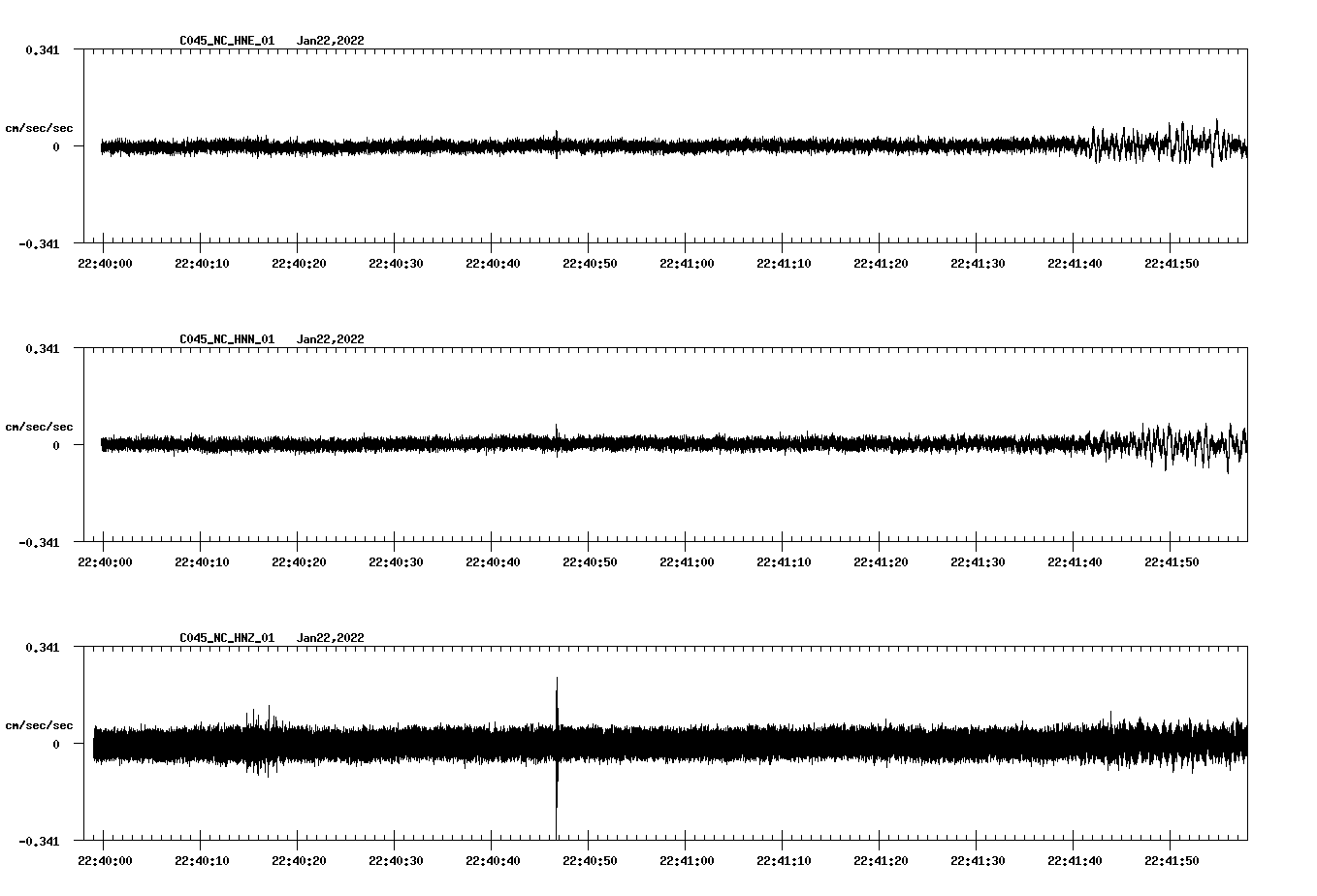The image size is (1317, 896).
Task: Click the zero label on HNN axis
Action: [56, 445]
